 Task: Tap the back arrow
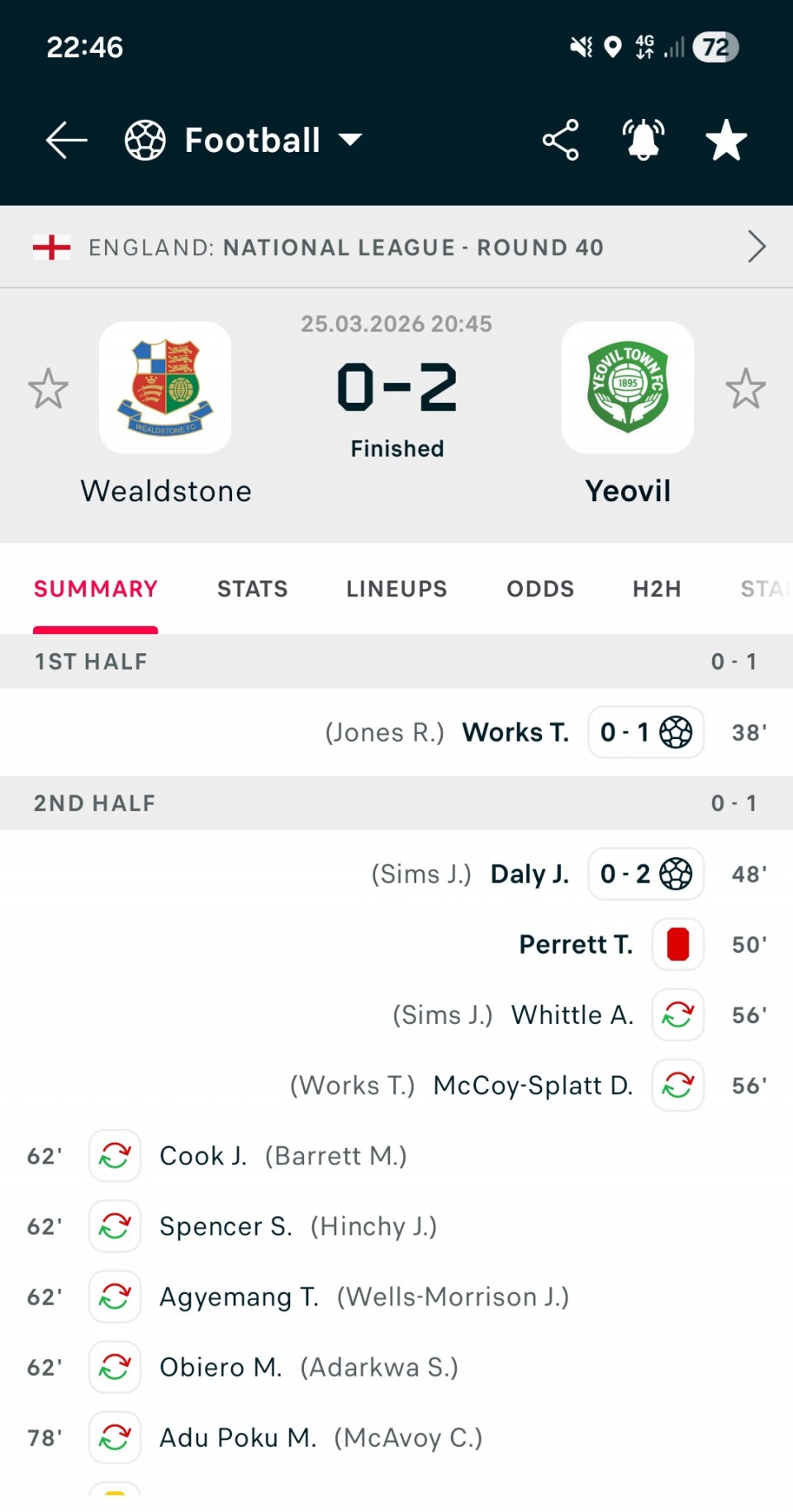(66, 140)
